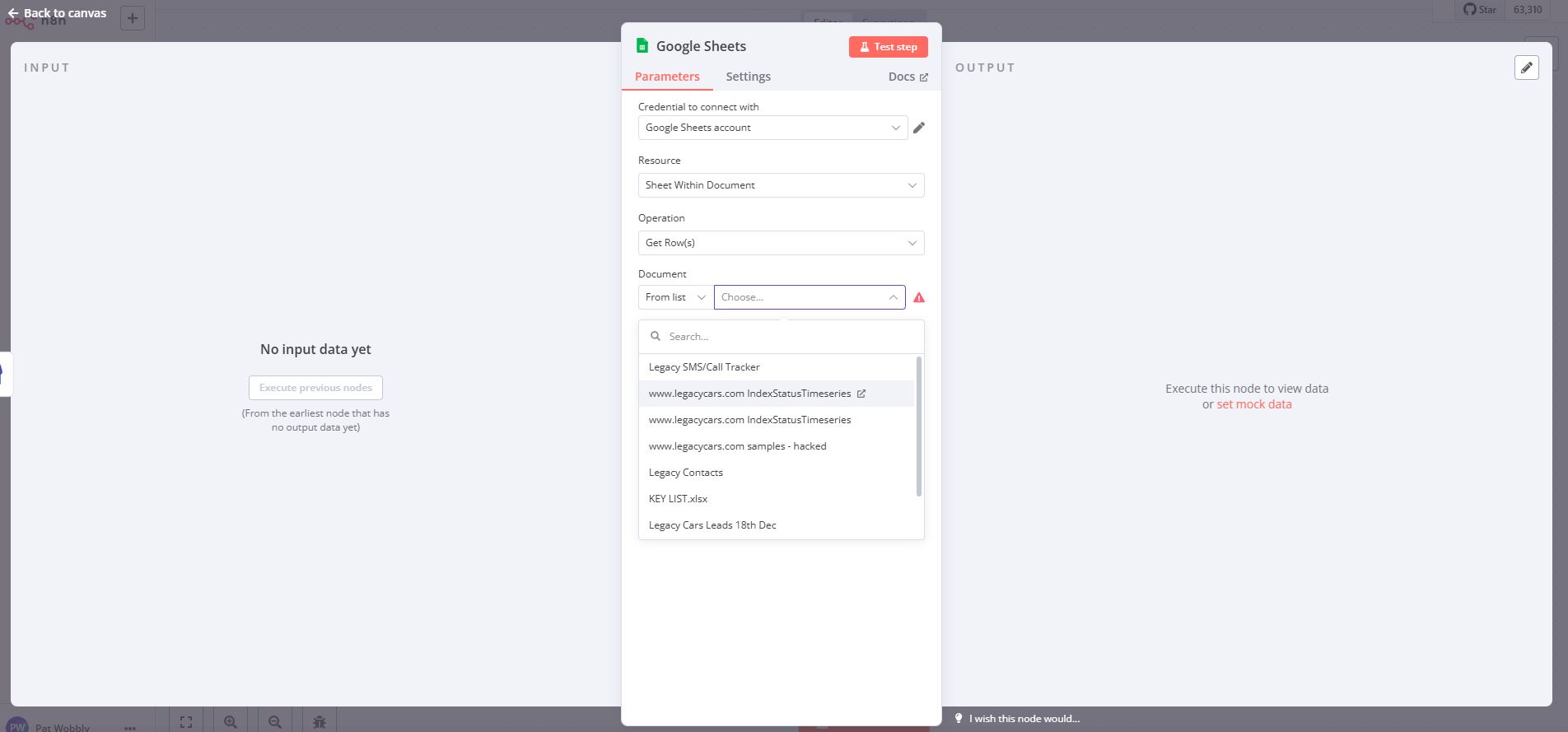Click the lightbulb feedback icon
Screen dimensions: 1568x732
click(x=959, y=719)
